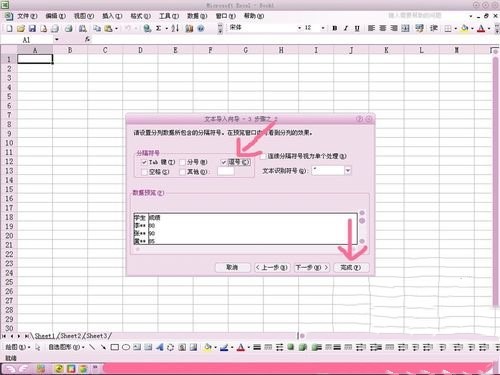Click the Chart wizard icon
Image resolution: width=500 pixels, height=375 pixels.
189,29
